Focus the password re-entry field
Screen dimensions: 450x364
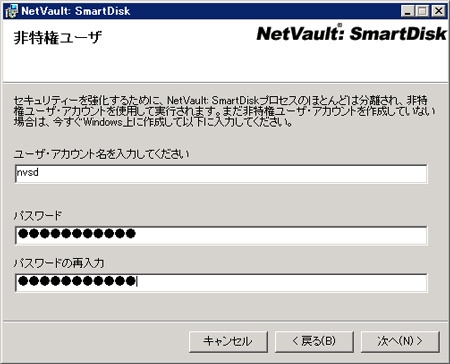pos(221,283)
